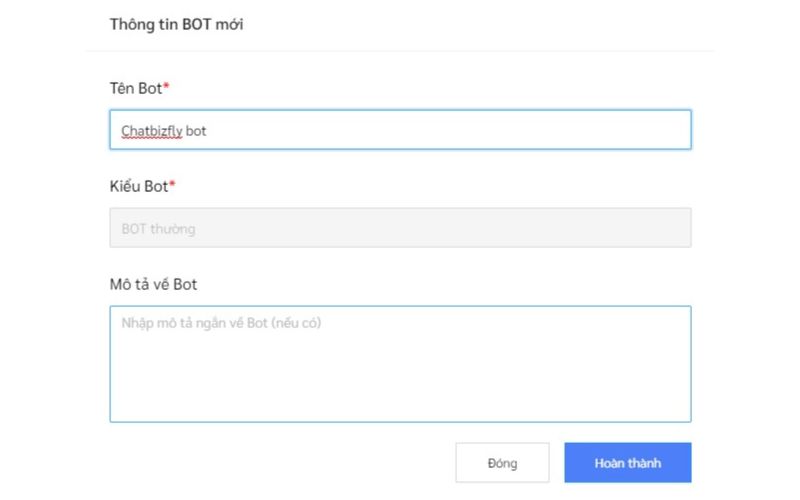This screenshot has width=800, height=500.
Task: Click the Tên Bot name input field
Action: pos(400,130)
